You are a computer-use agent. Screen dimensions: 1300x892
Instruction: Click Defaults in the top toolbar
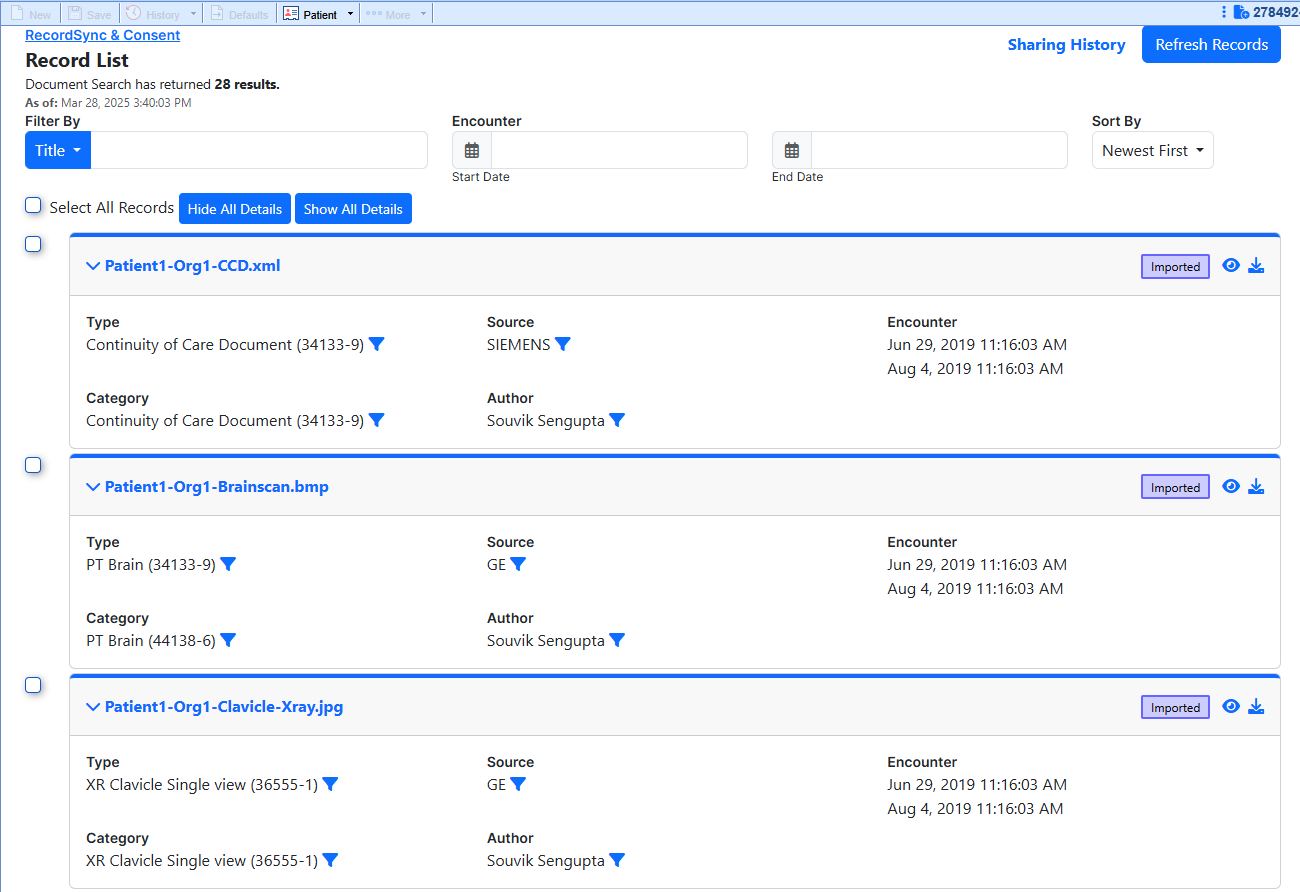[x=239, y=14]
